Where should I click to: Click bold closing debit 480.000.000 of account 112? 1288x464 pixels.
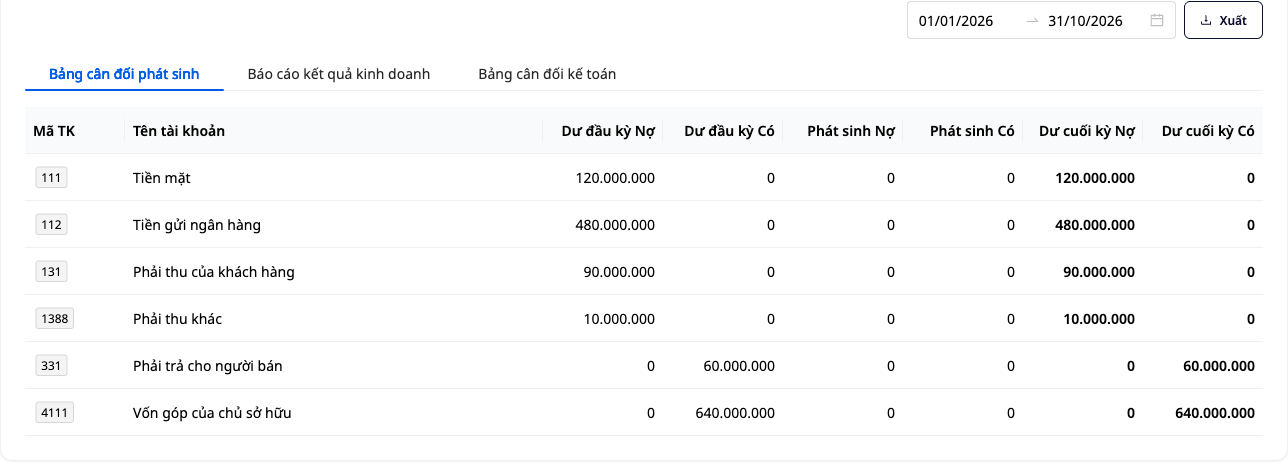point(1095,225)
